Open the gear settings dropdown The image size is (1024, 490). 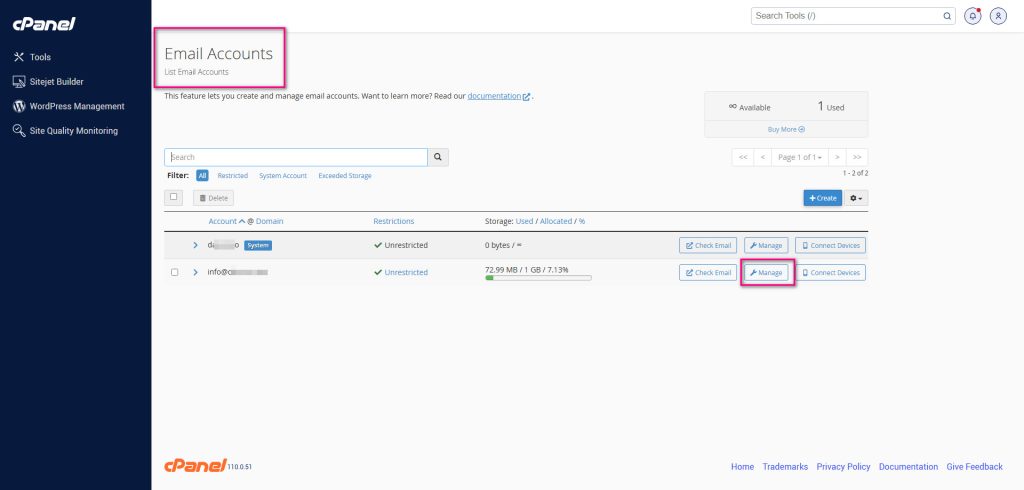[856, 198]
